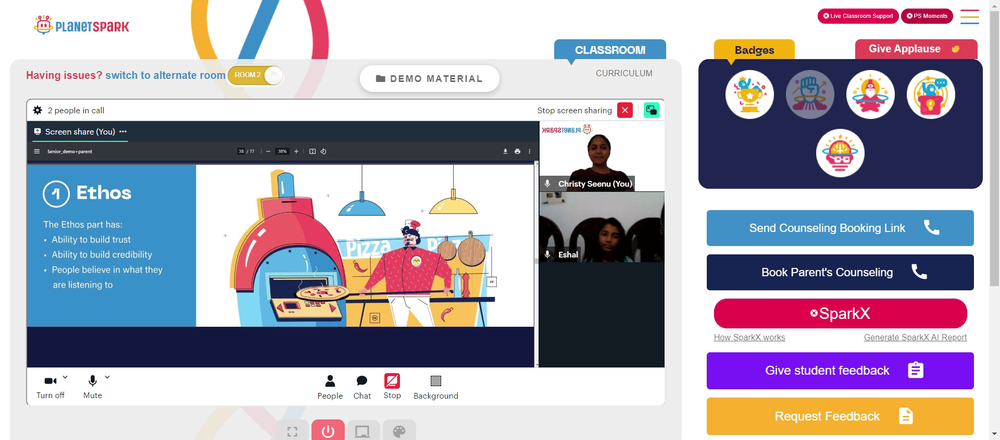Expand camera options chevron

point(65,377)
